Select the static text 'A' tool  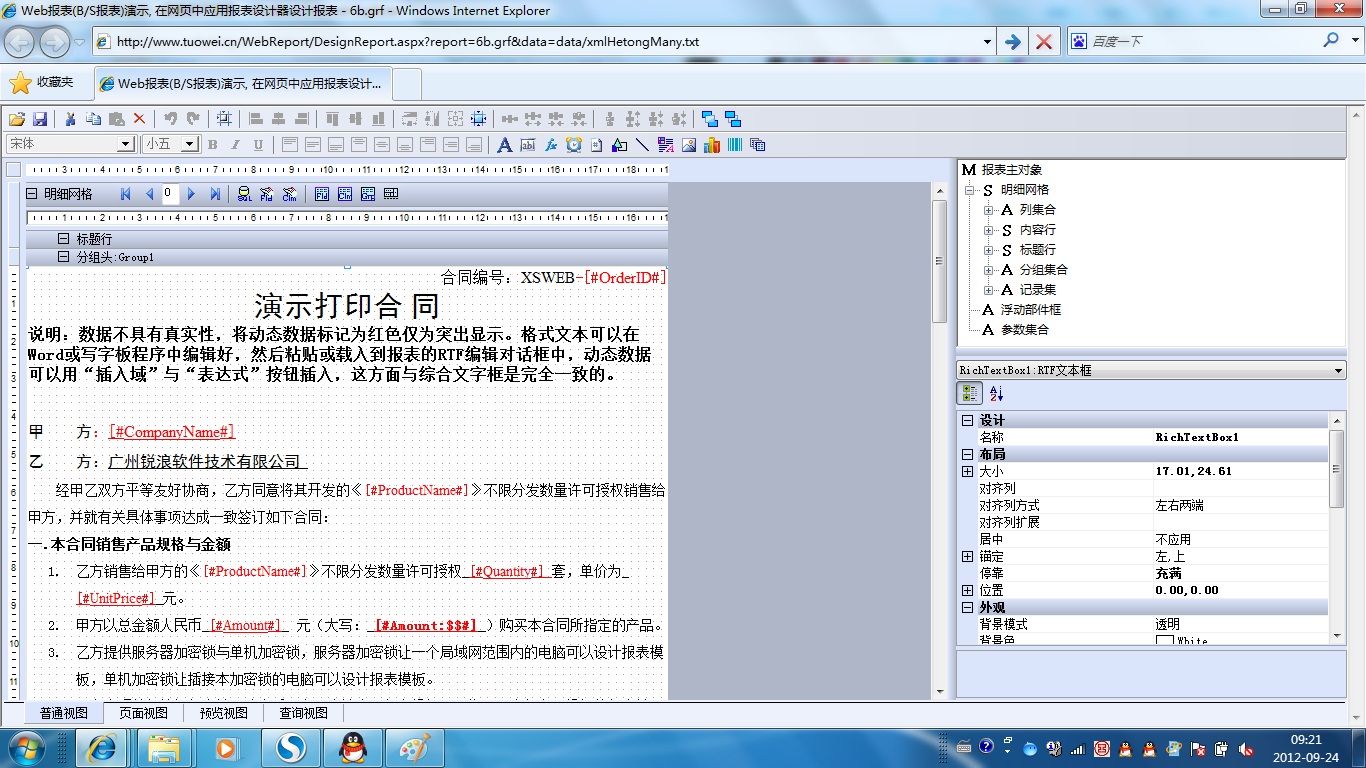(504, 145)
